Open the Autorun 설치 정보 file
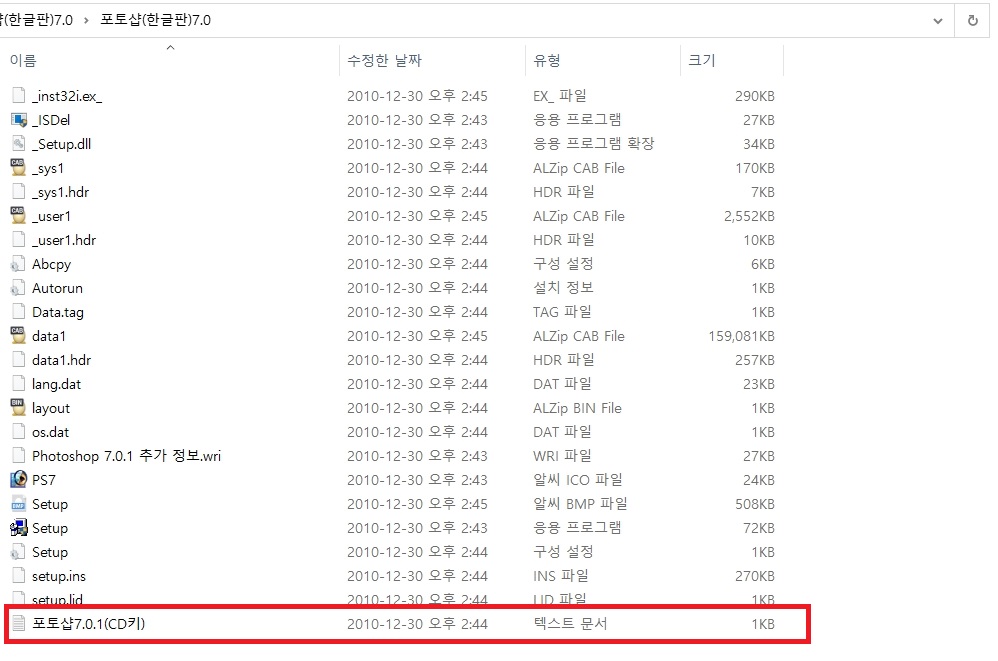The image size is (998, 661). click(44, 287)
